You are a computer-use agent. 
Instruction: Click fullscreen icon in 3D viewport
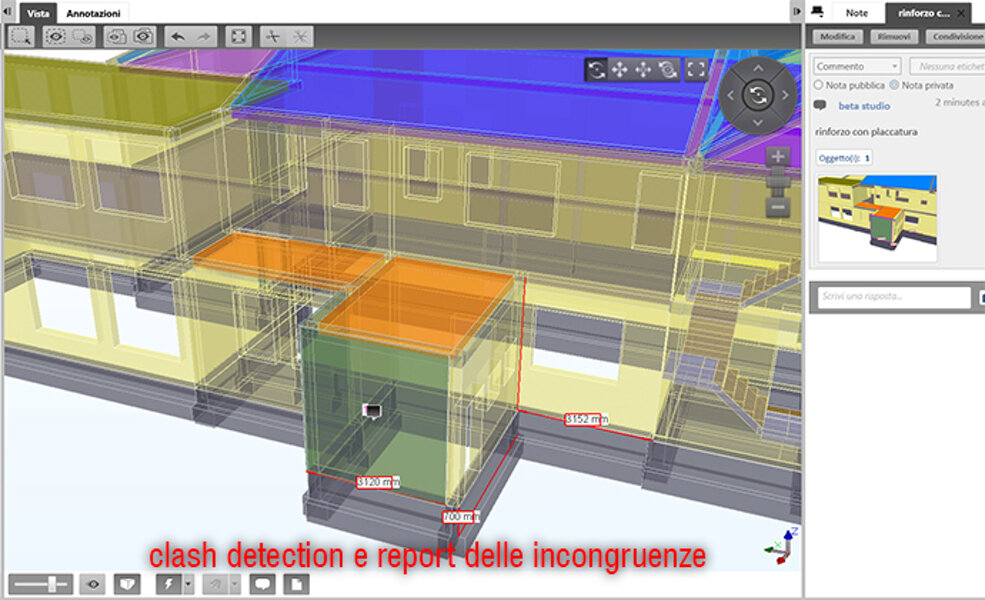(x=696, y=69)
